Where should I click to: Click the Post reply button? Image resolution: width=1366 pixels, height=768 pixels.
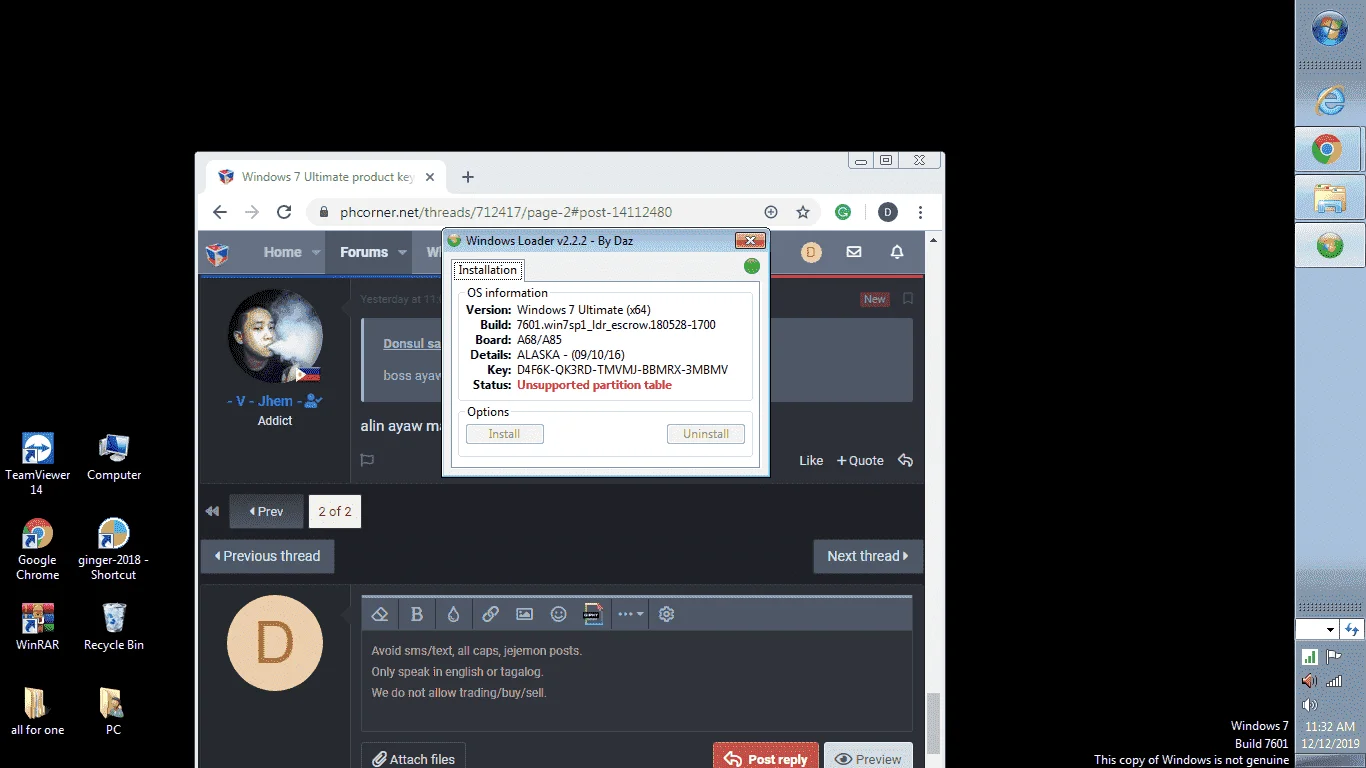766,759
